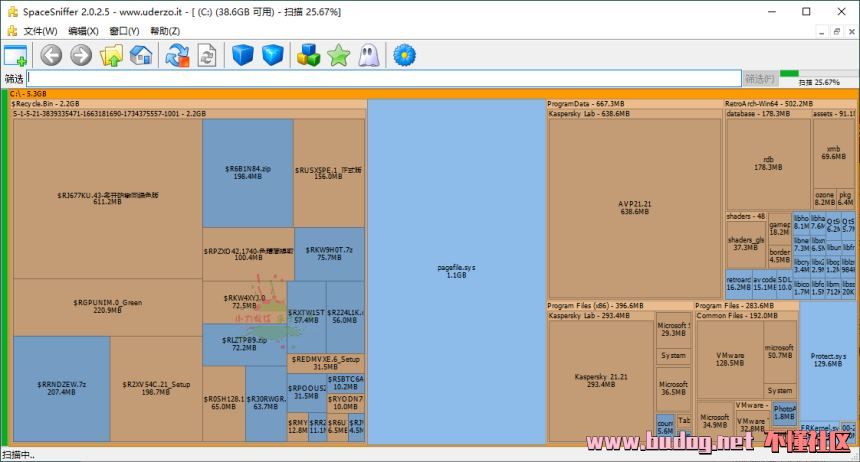Open the 编辑(X) menu
The image size is (860, 462).
coord(84,31)
